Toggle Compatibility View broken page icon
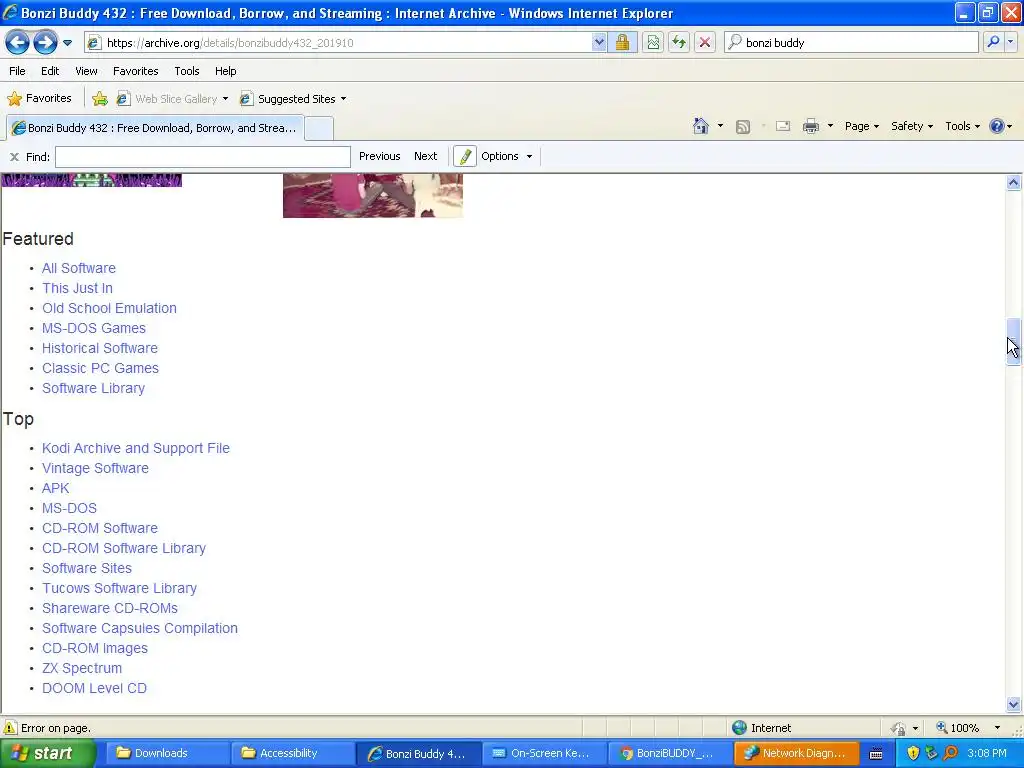 tap(653, 42)
